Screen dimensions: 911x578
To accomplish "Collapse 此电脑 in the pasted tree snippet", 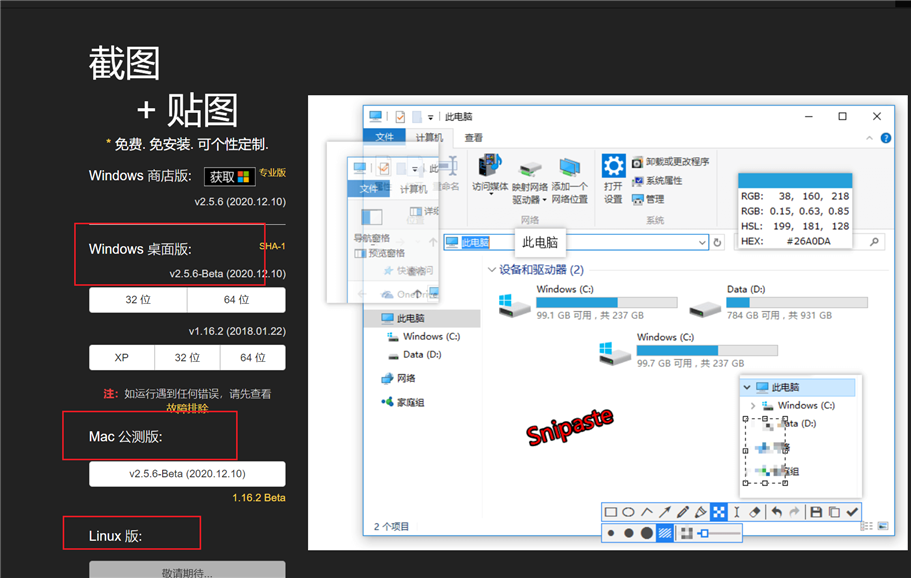I will [x=747, y=387].
